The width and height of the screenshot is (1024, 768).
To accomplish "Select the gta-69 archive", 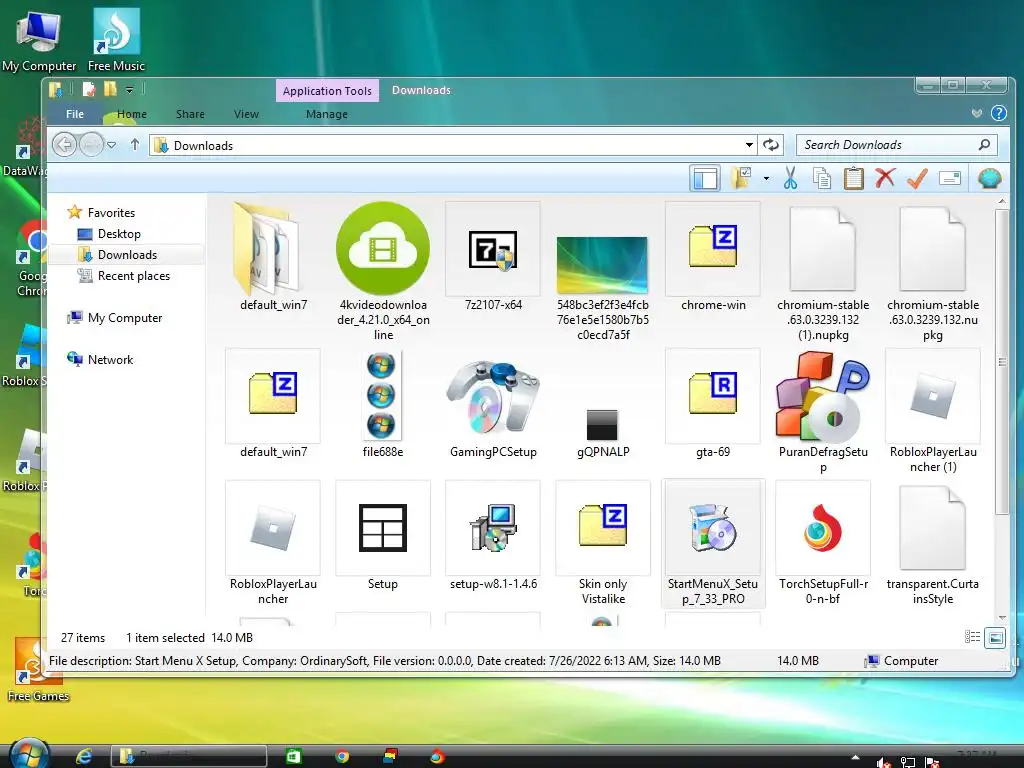I will 712,404.
